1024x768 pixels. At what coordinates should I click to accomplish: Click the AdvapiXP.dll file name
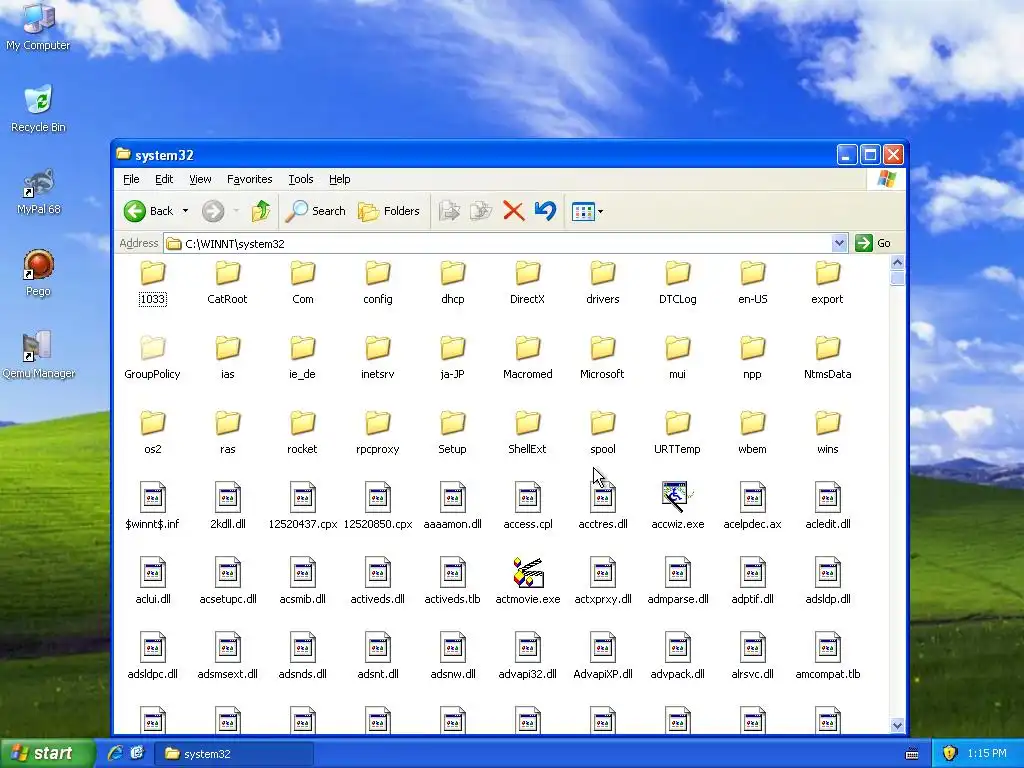[x=603, y=674]
